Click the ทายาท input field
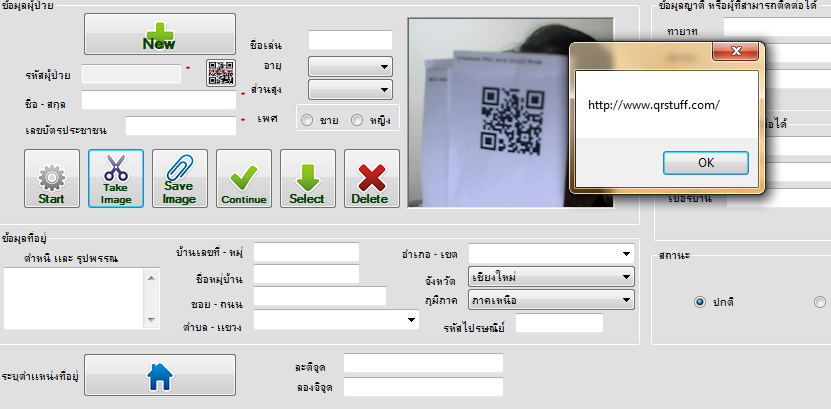Screen dimensions: 831x409 tap(777, 27)
